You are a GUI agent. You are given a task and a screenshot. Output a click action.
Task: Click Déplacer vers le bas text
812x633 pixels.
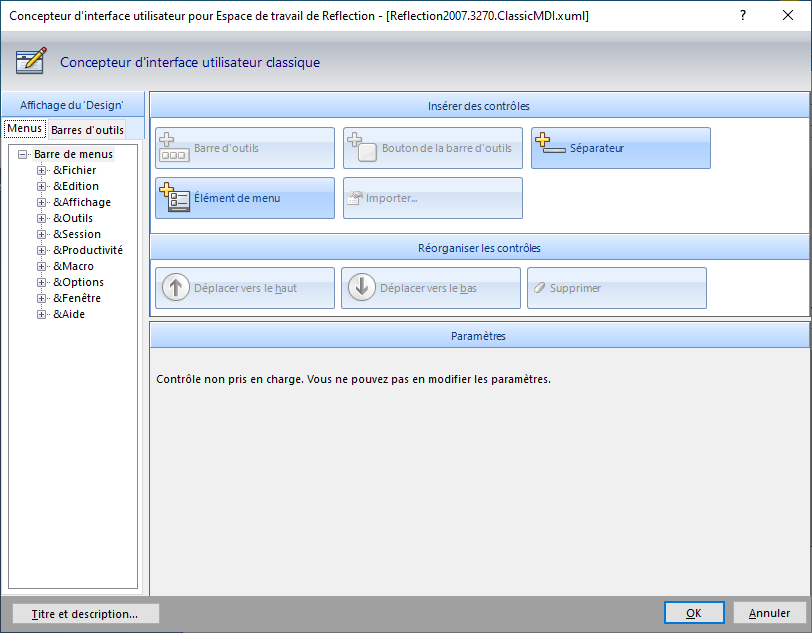(x=428, y=288)
